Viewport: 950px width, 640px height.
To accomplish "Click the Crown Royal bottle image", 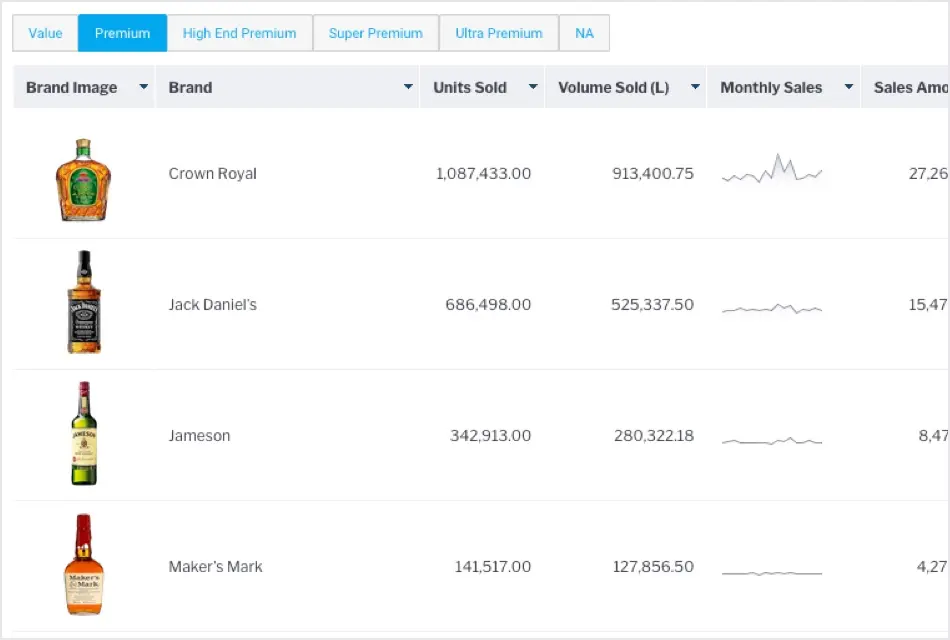I will [84, 179].
